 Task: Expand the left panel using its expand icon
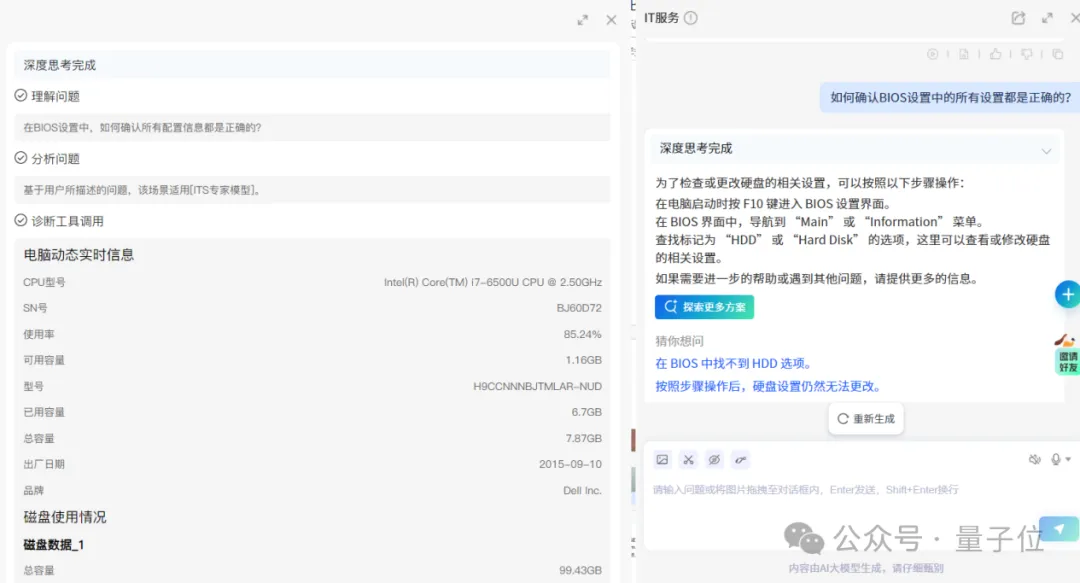point(583,20)
